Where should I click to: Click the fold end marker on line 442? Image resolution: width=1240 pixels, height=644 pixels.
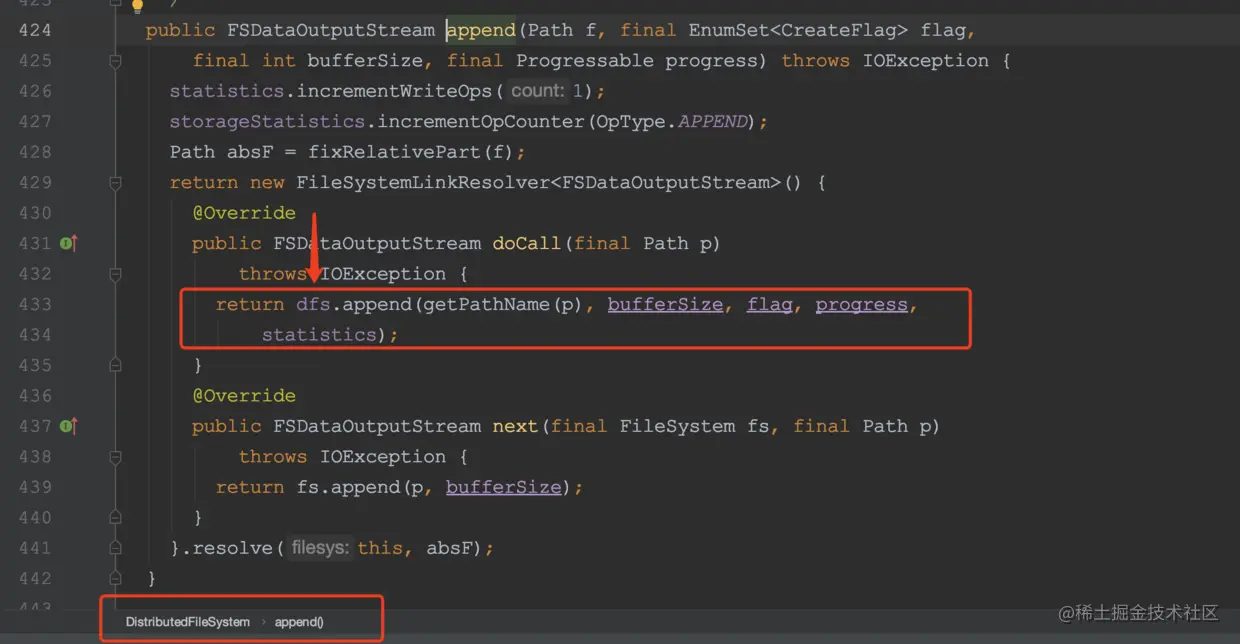[x=115, y=578]
